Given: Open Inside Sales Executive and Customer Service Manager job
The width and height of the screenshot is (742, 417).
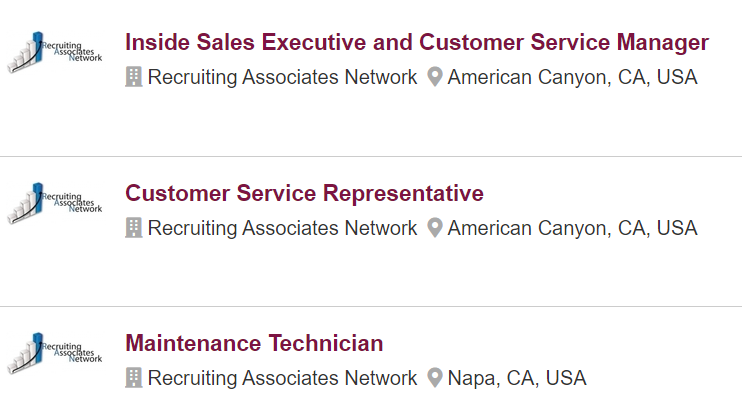Looking at the screenshot, I should 417,42.
